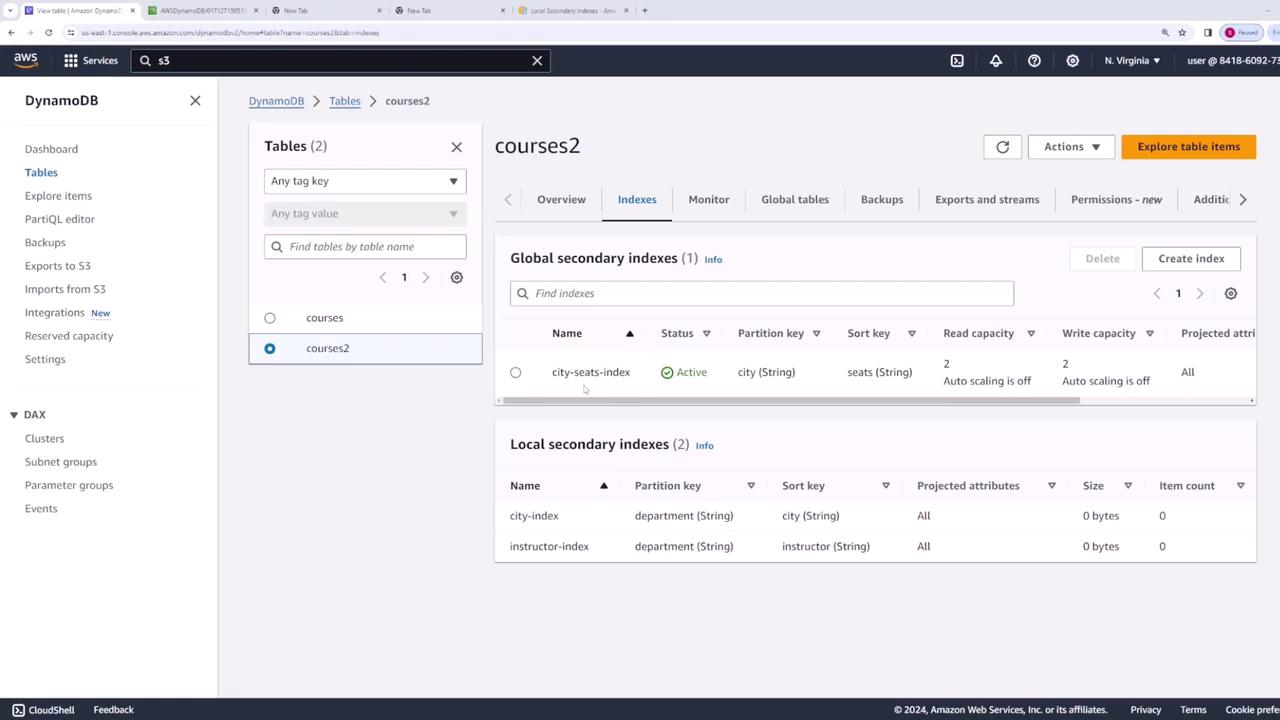Click the Create index button
This screenshot has width=1280, height=720.
tap(1190, 259)
